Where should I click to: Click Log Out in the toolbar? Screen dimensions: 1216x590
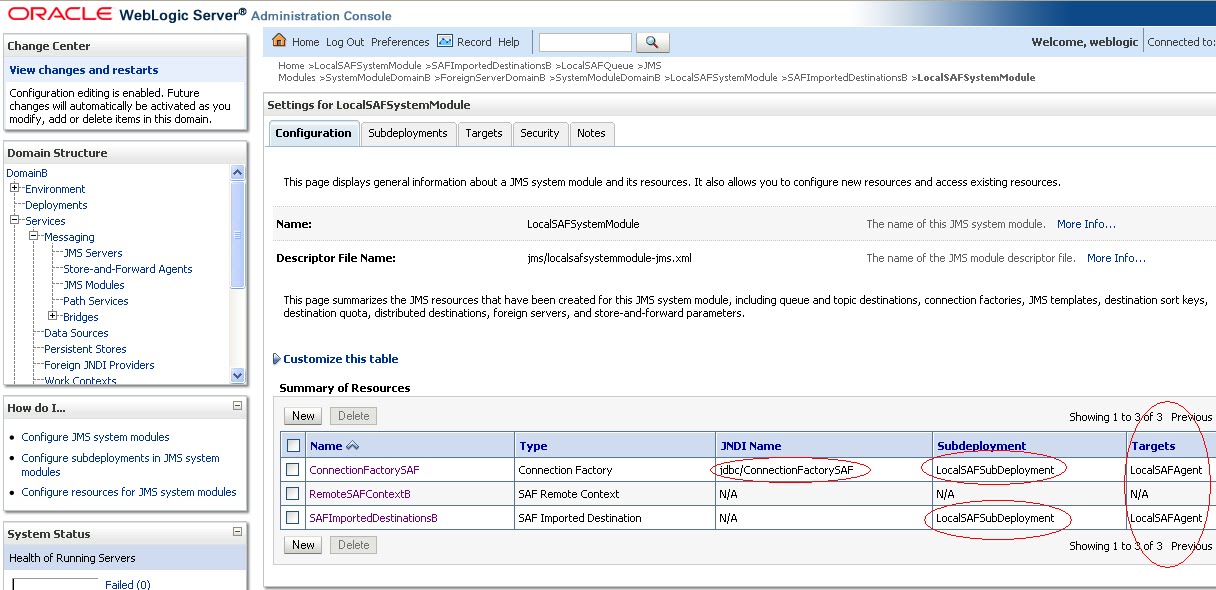pyautogui.click(x=345, y=42)
